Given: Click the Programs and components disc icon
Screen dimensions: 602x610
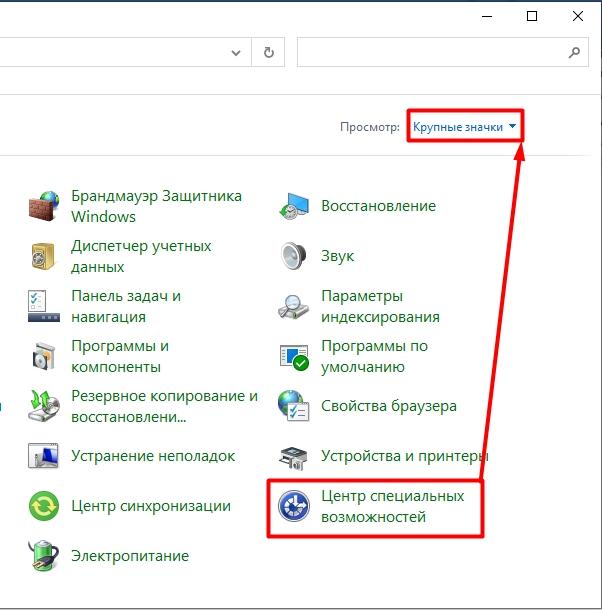Looking at the screenshot, I should click(43, 356).
